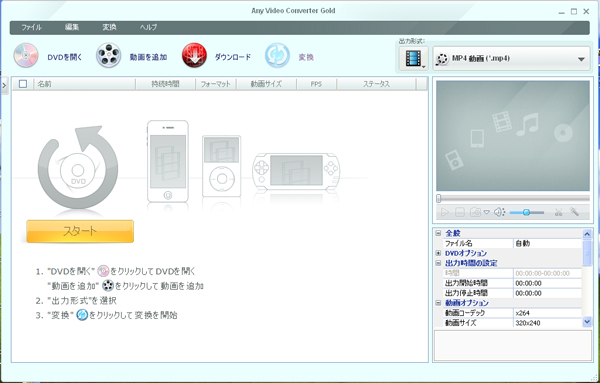
Task: Open the 変換 menu in the menu bar
Action: tap(109, 27)
